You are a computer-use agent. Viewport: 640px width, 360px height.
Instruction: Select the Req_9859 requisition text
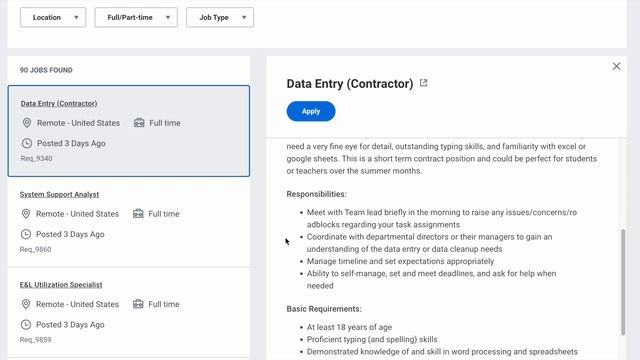point(36,340)
